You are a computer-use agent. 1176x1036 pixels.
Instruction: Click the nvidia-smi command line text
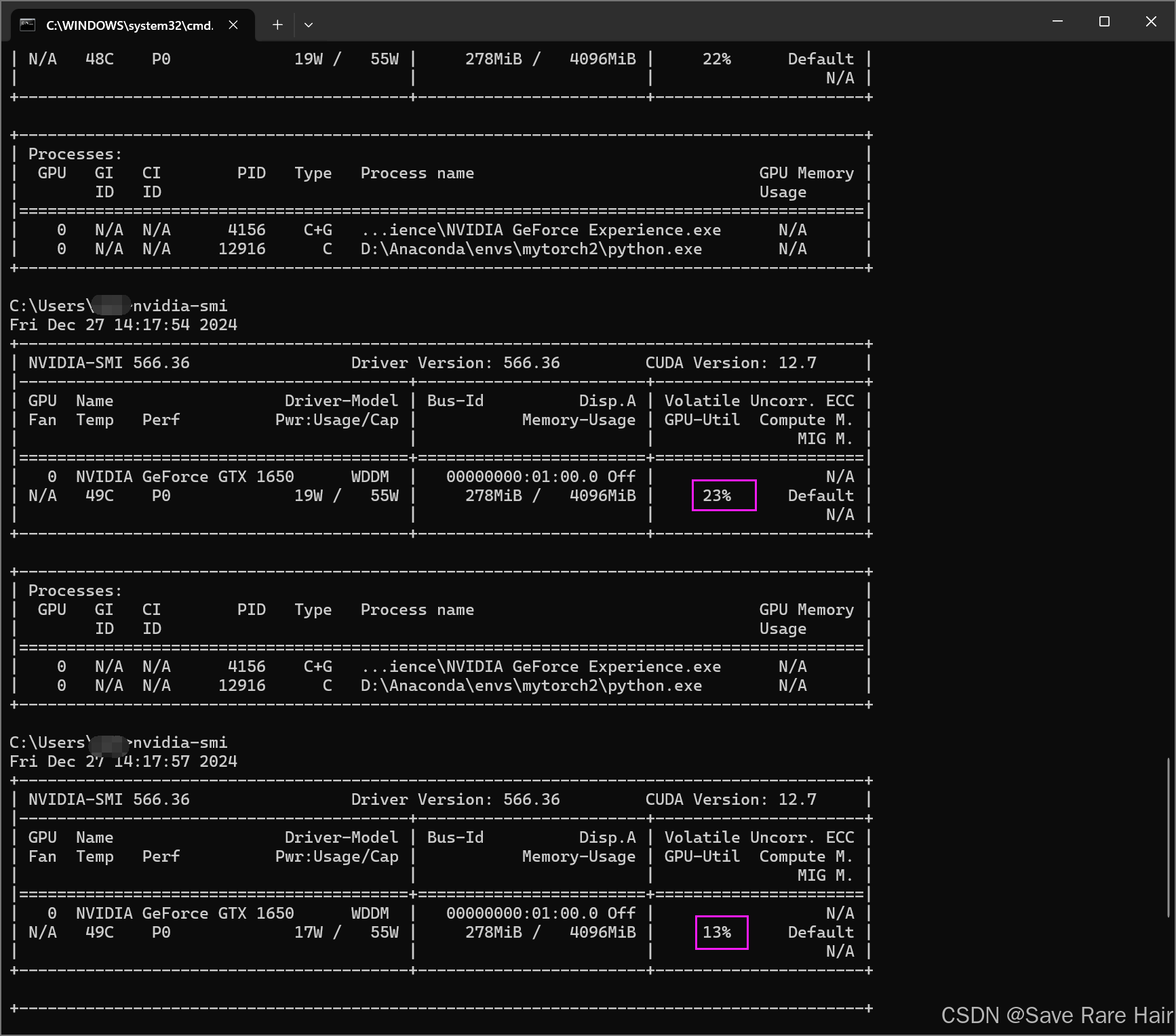pos(178,305)
